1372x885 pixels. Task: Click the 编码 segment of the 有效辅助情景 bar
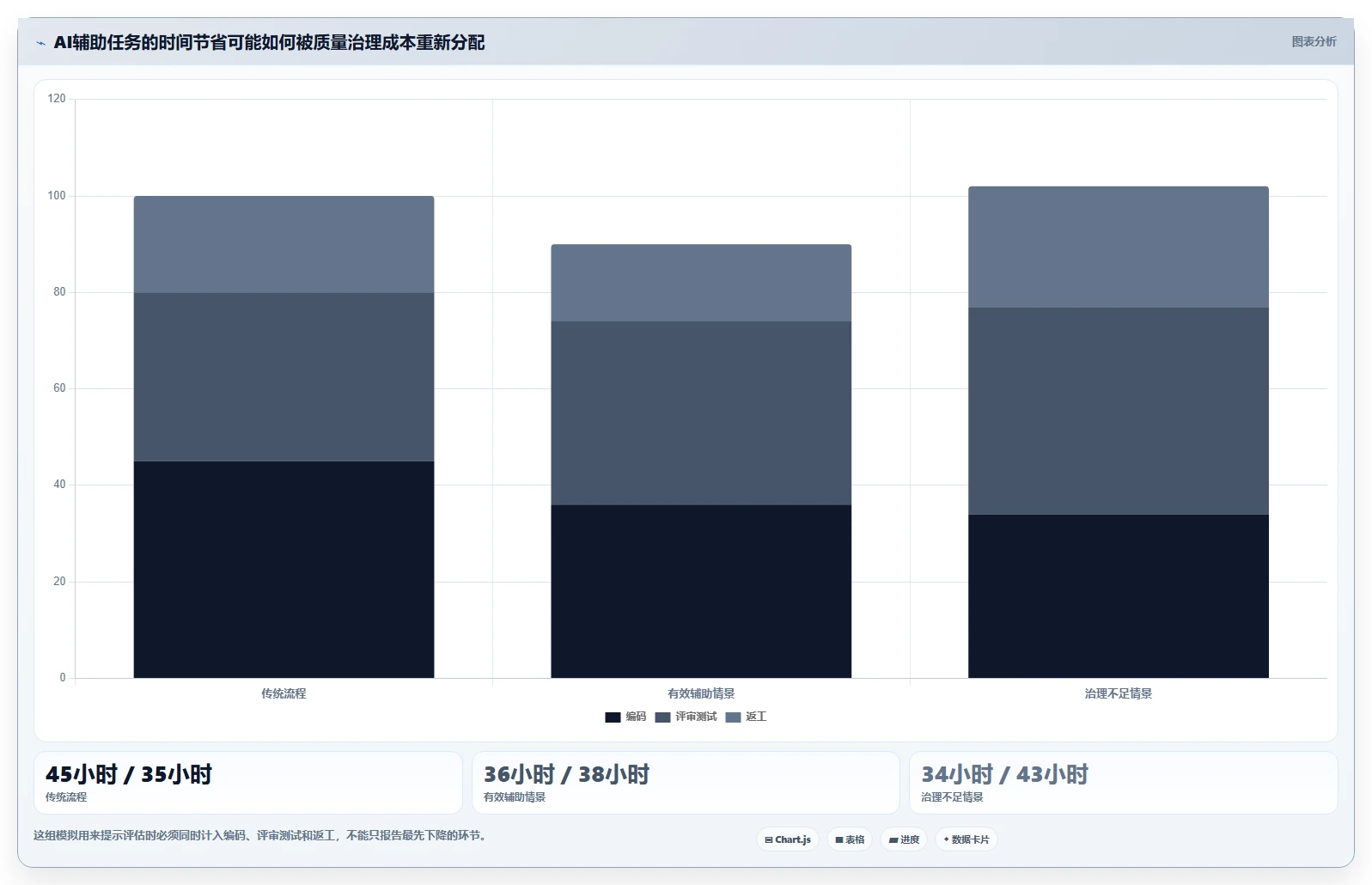701,591
